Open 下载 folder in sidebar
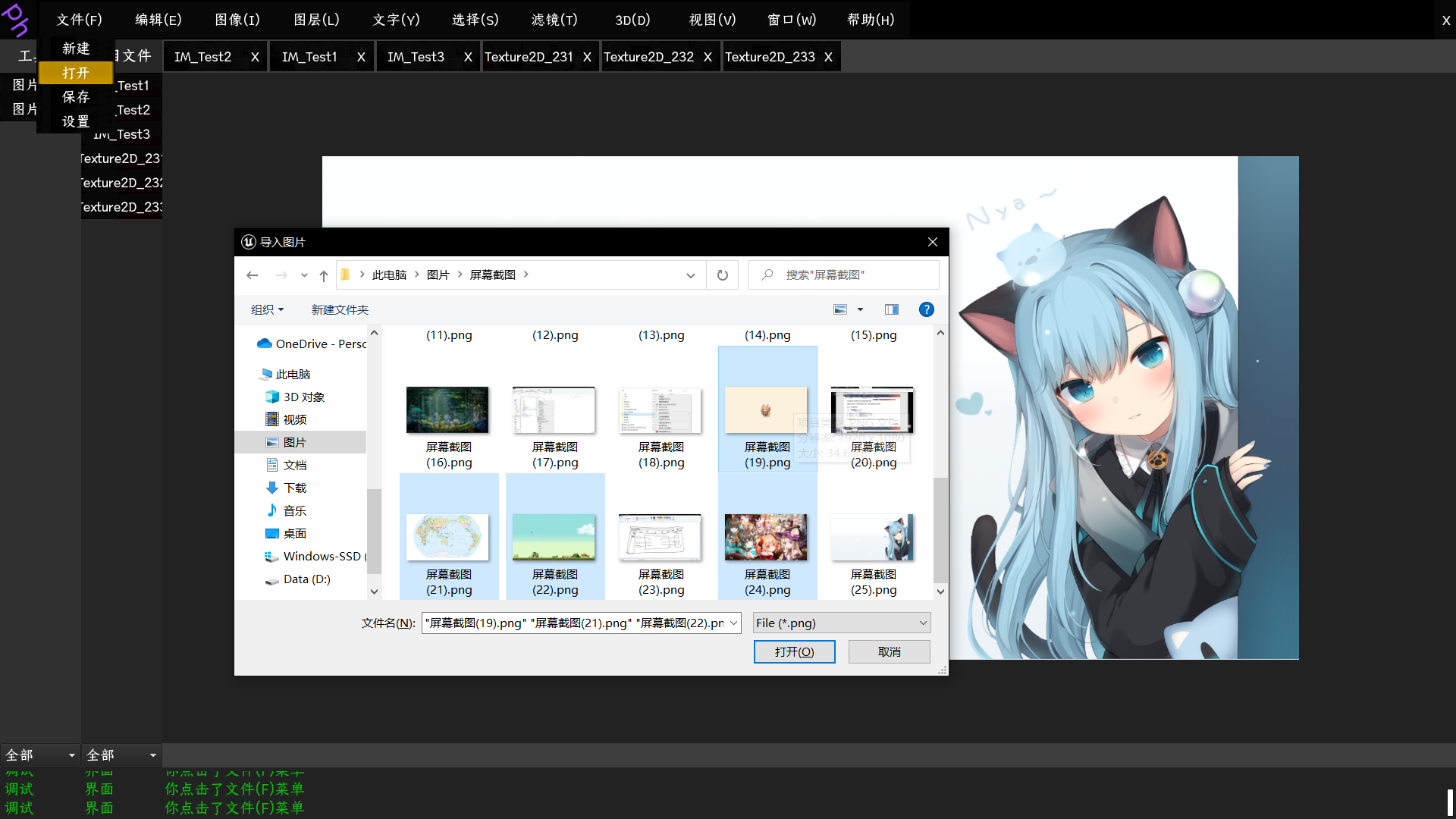 pos(286,488)
